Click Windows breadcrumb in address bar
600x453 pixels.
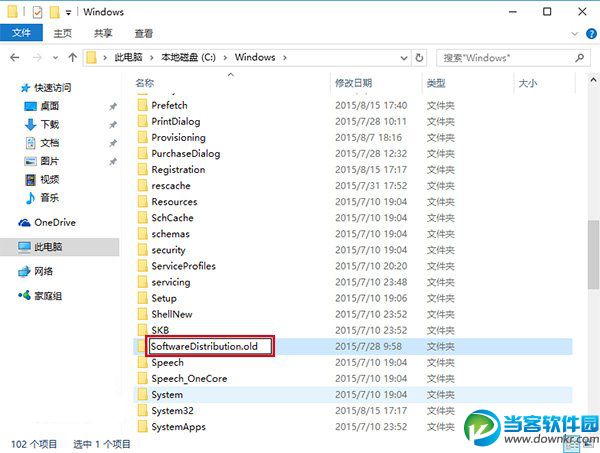(255, 57)
